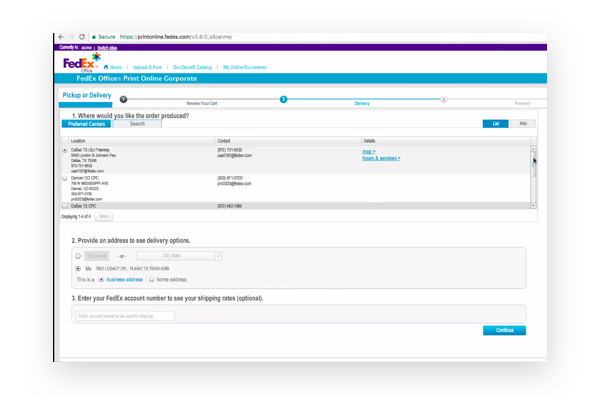Switch to the Search tab

click(x=137, y=124)
